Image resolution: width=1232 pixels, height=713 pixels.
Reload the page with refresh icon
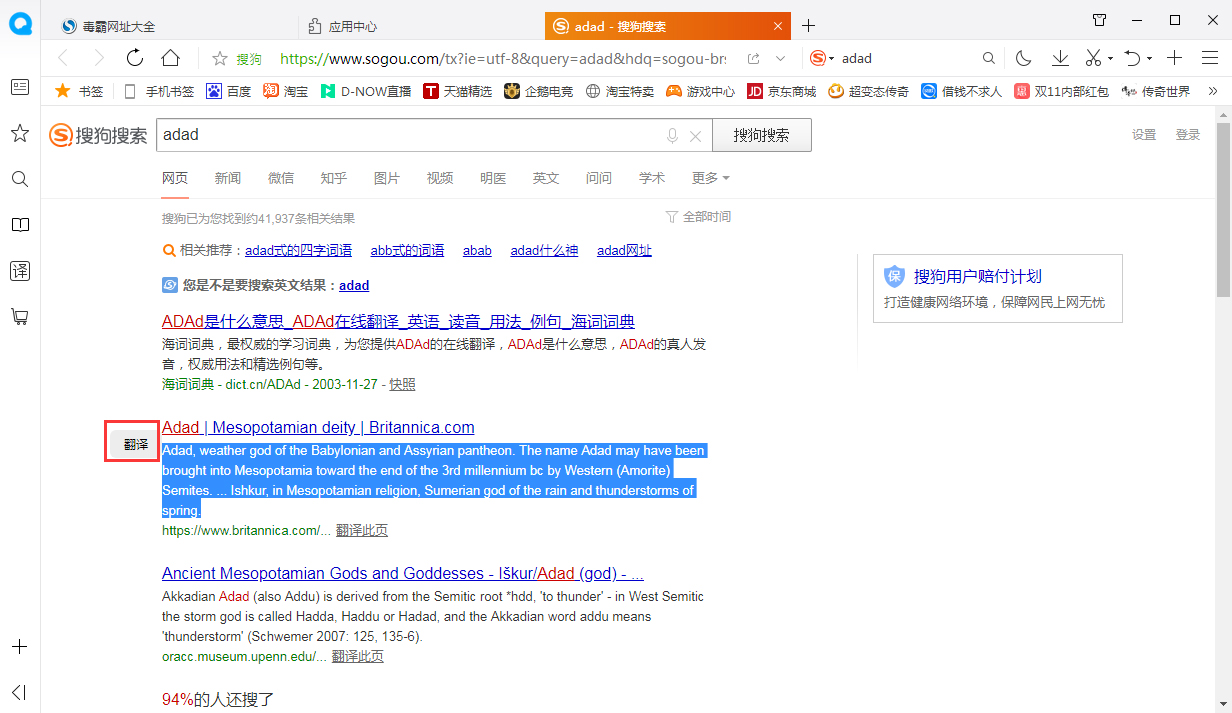pyautogui.click(x=135, y=58)
